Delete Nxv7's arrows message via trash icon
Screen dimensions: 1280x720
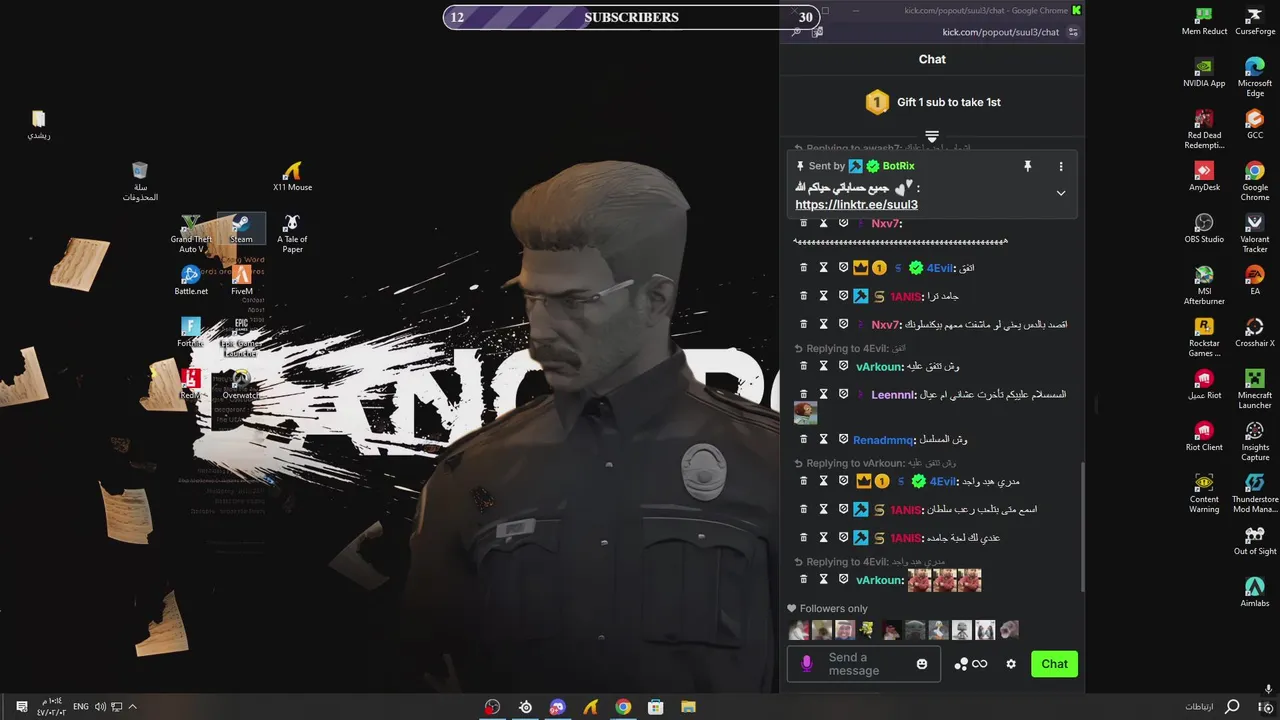803,223
